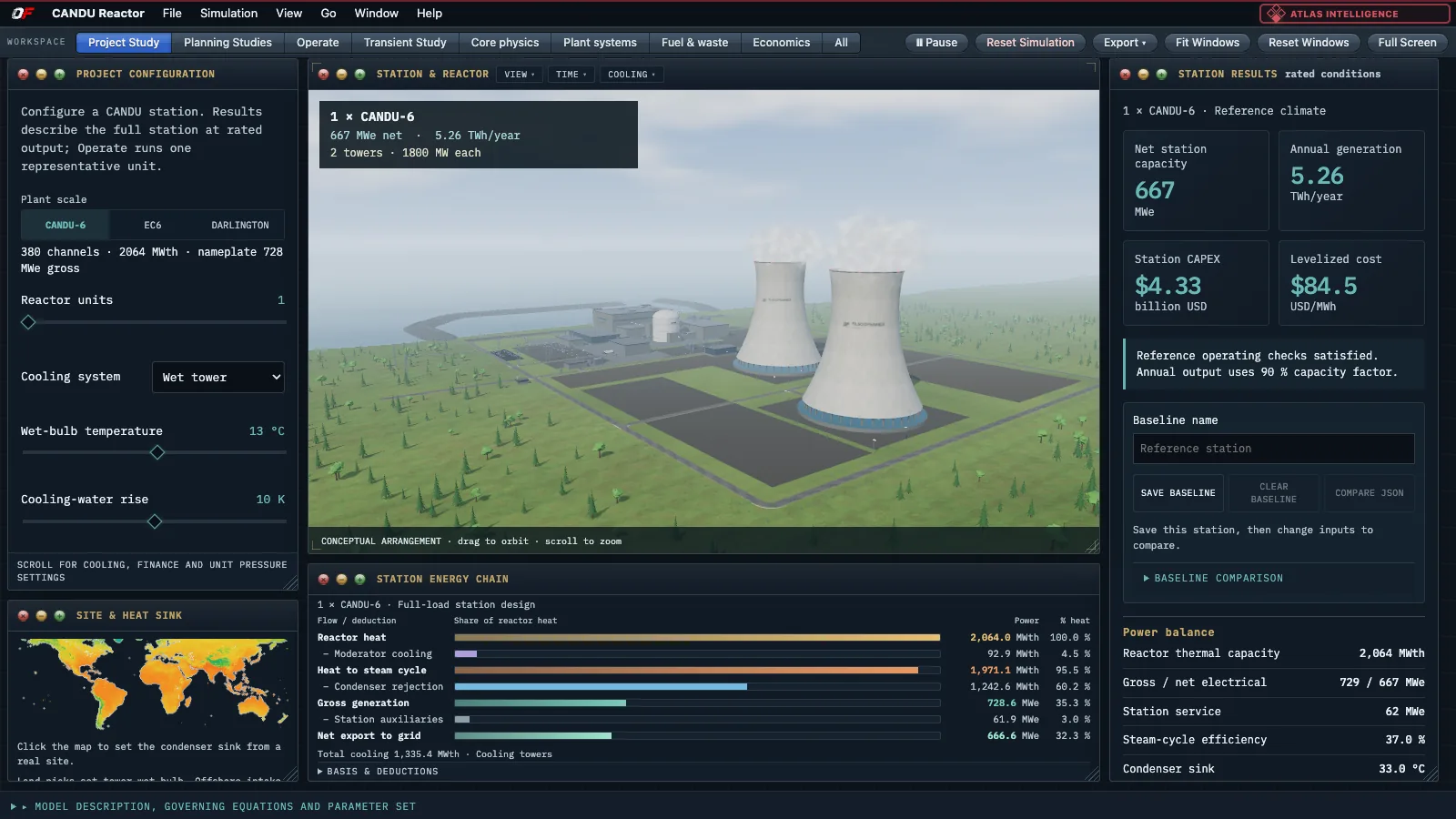
Task: Click the Compare JSON button
Action: [1370, 493]
